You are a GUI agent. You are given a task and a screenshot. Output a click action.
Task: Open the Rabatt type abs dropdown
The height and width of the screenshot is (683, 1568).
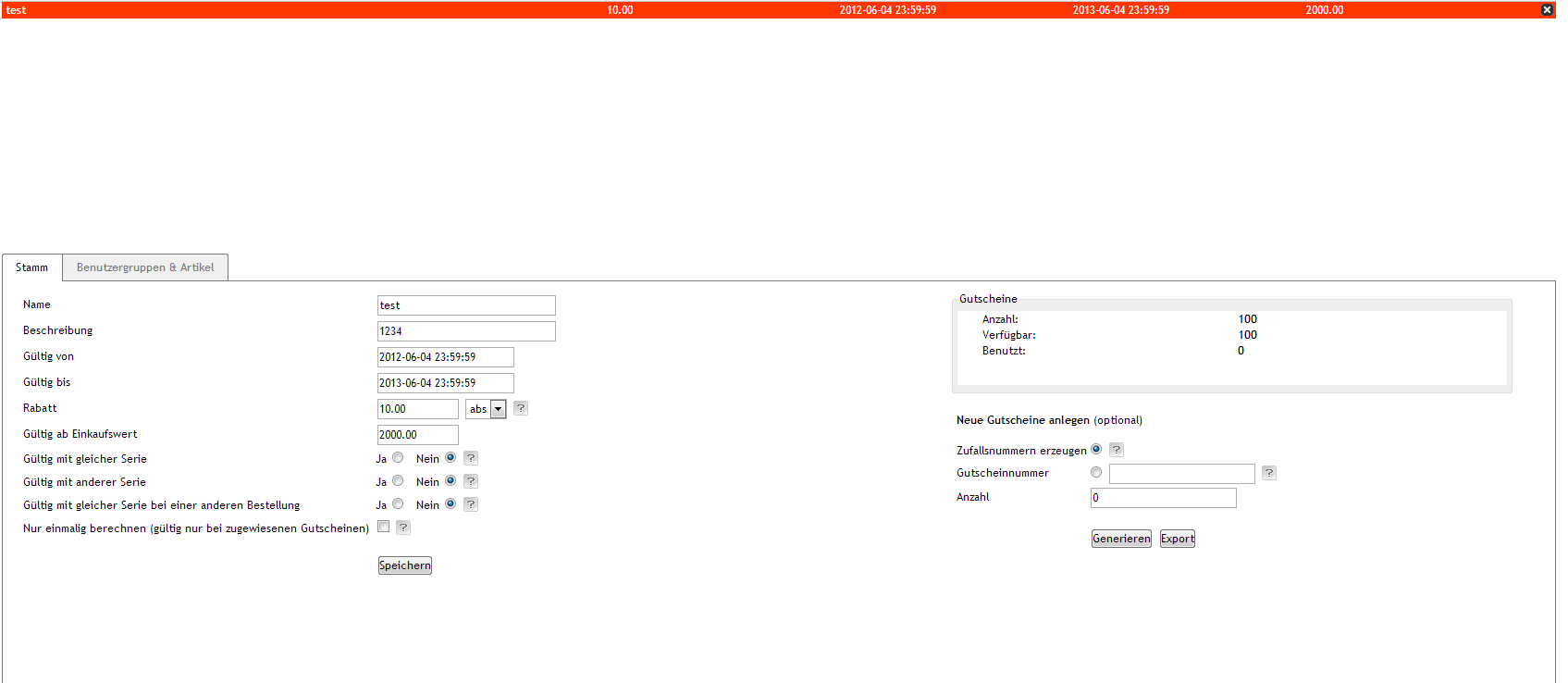[486, 409]
